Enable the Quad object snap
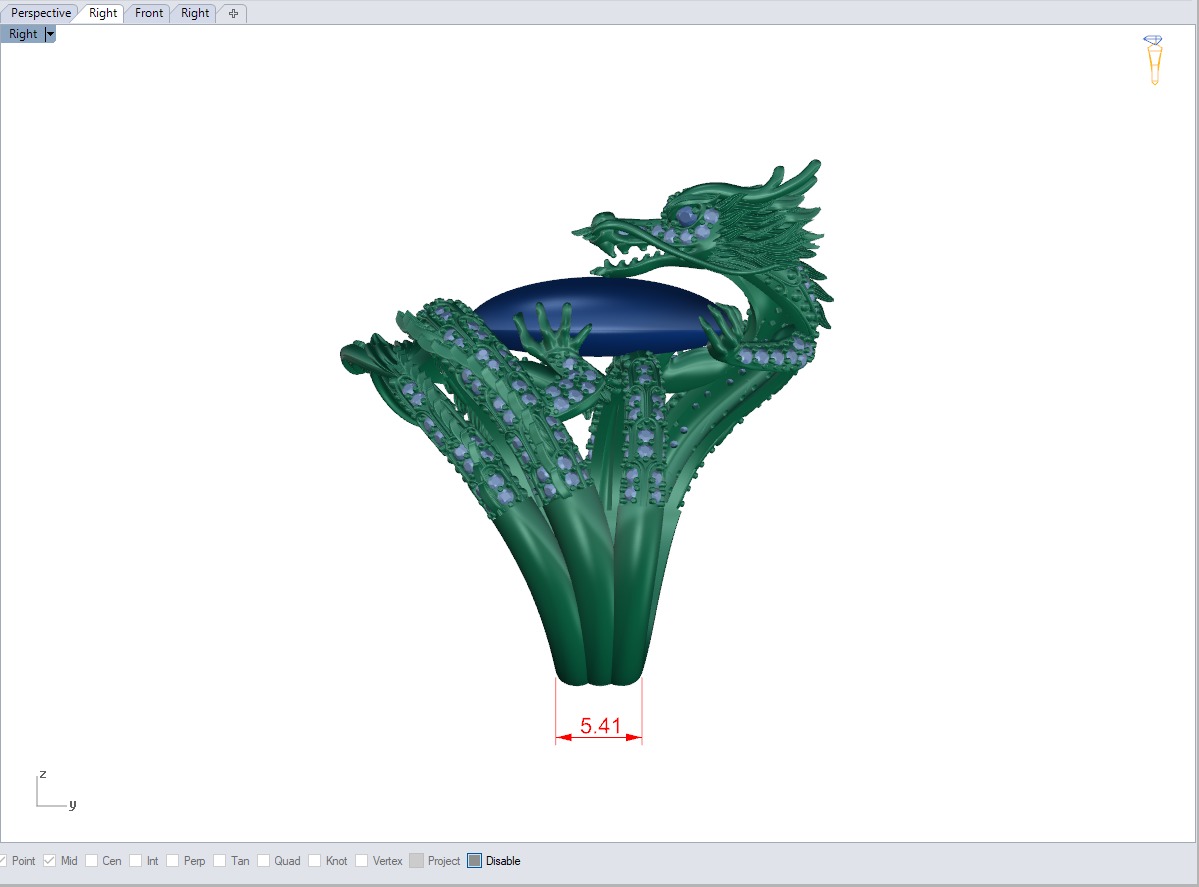 tap(263, 861)
